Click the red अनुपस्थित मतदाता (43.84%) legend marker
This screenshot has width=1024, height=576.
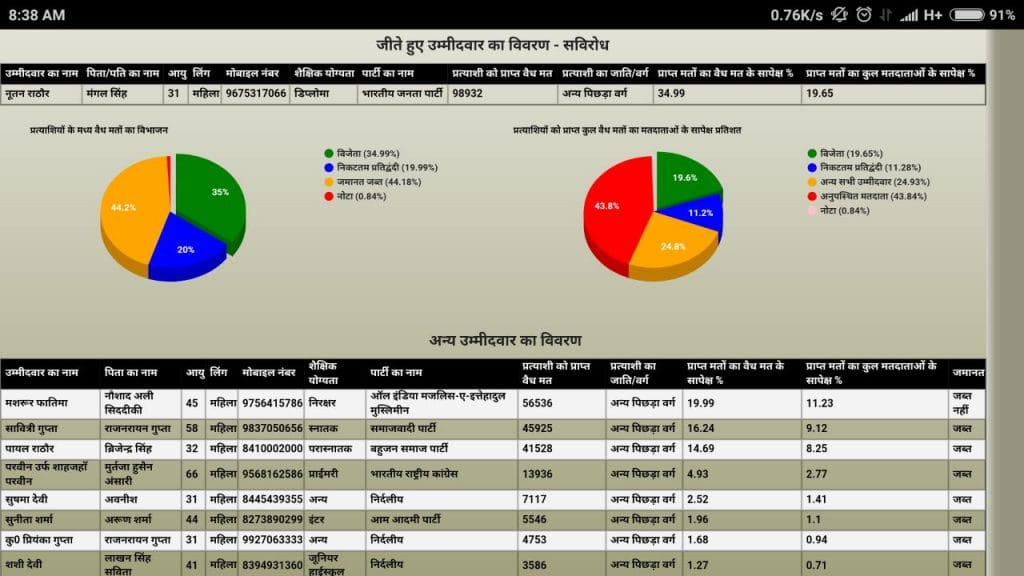tap(812, 196)
